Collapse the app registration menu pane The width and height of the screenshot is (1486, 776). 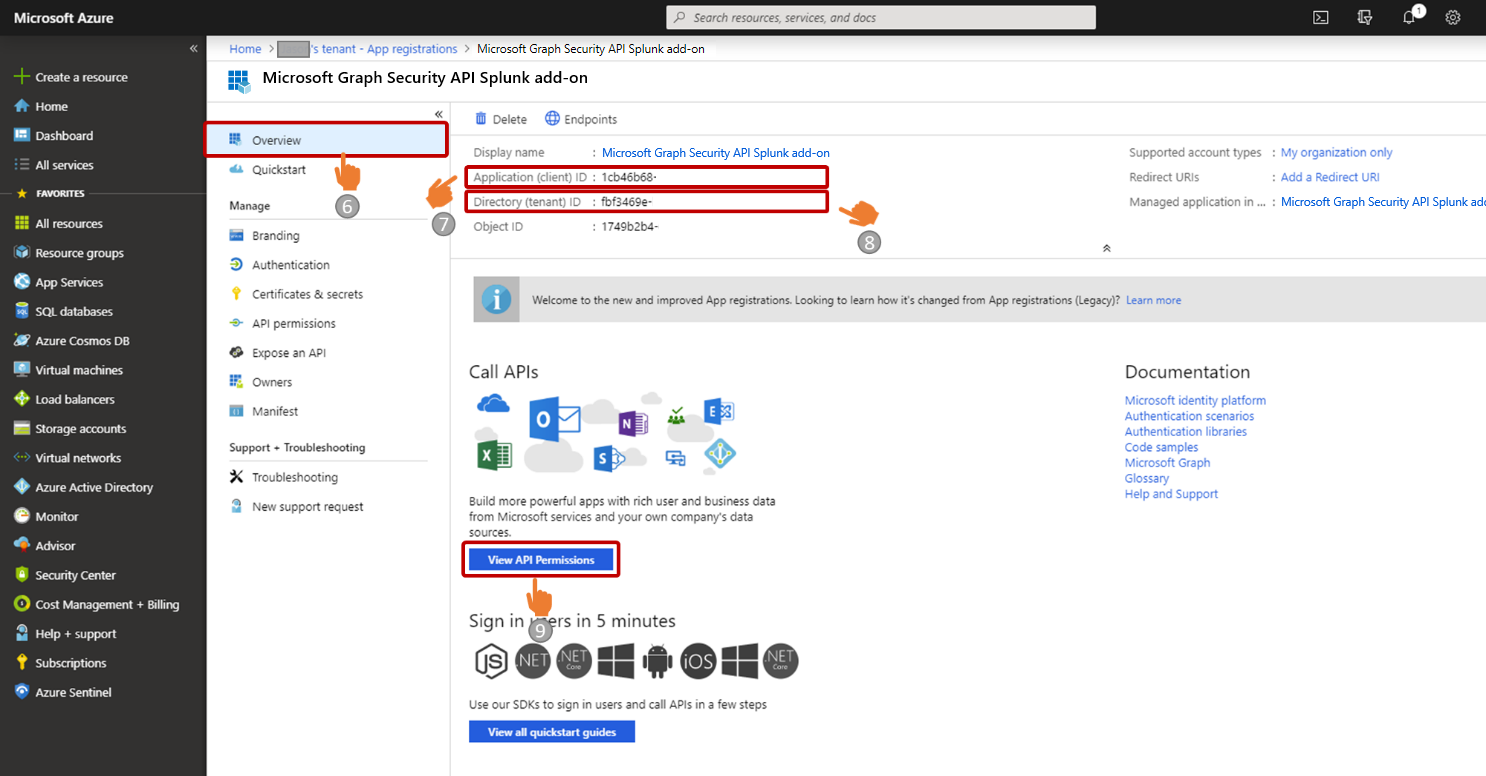point(438,114)
